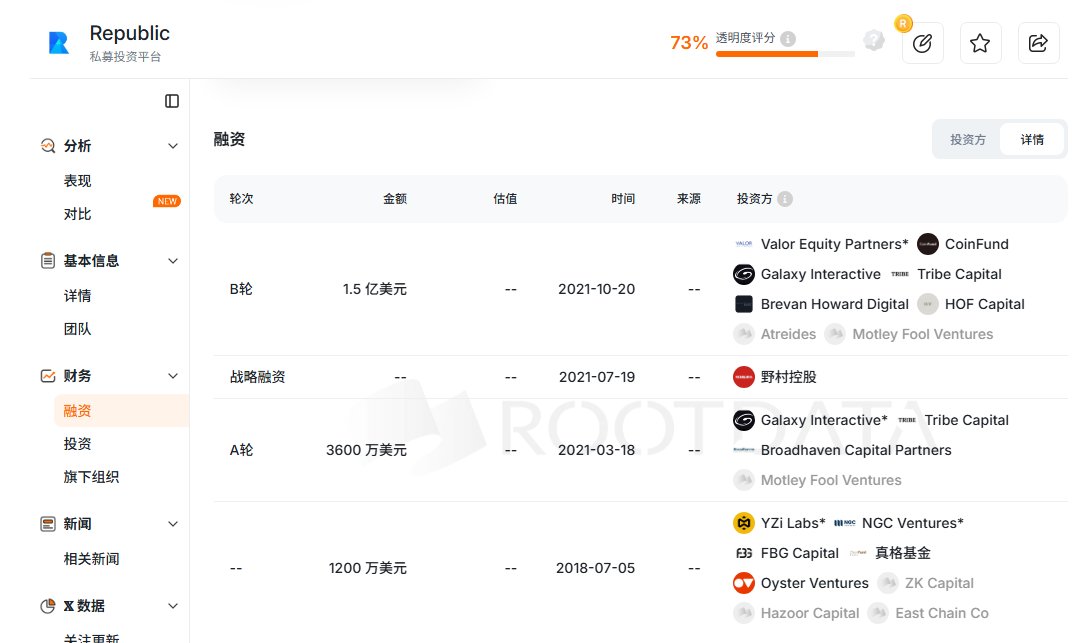
Task: Switch to the 详情 view toggle
Action: pyautogui.click(x=1032, y=139)
